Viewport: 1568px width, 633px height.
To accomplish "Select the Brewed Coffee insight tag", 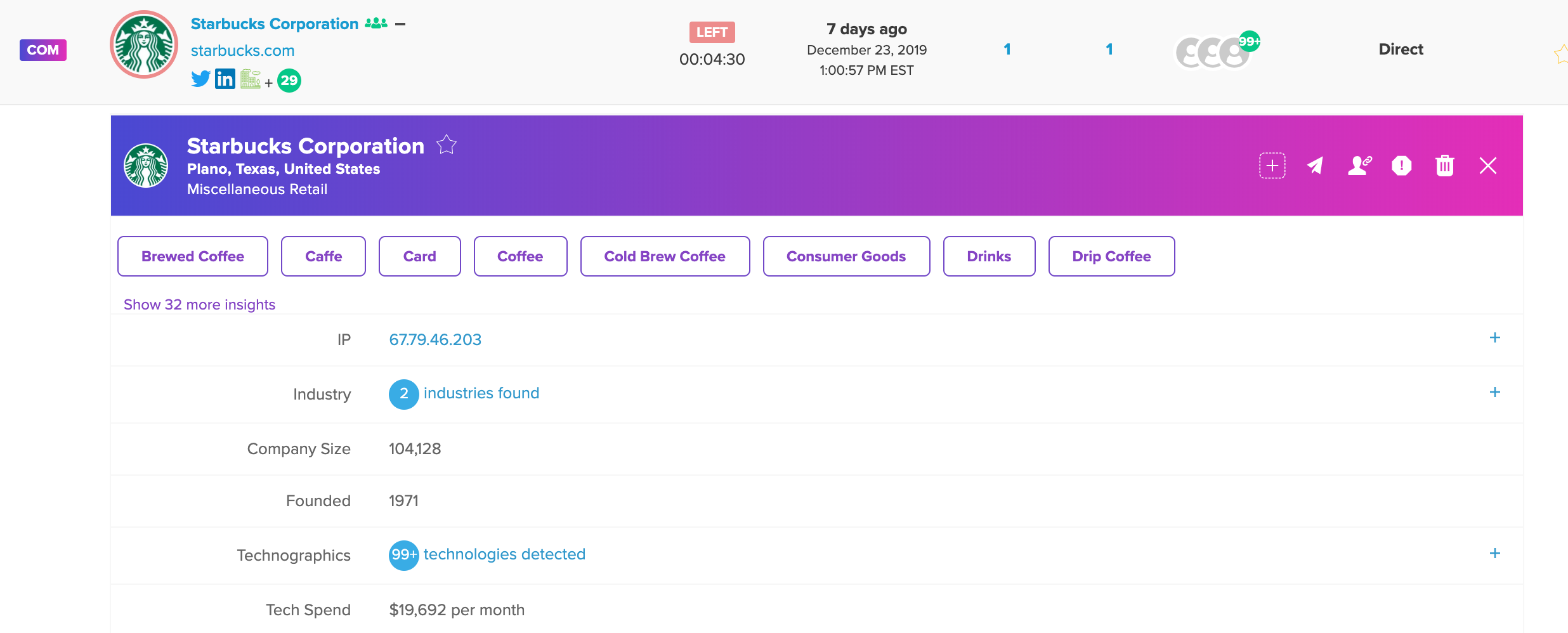I will 193,256.
